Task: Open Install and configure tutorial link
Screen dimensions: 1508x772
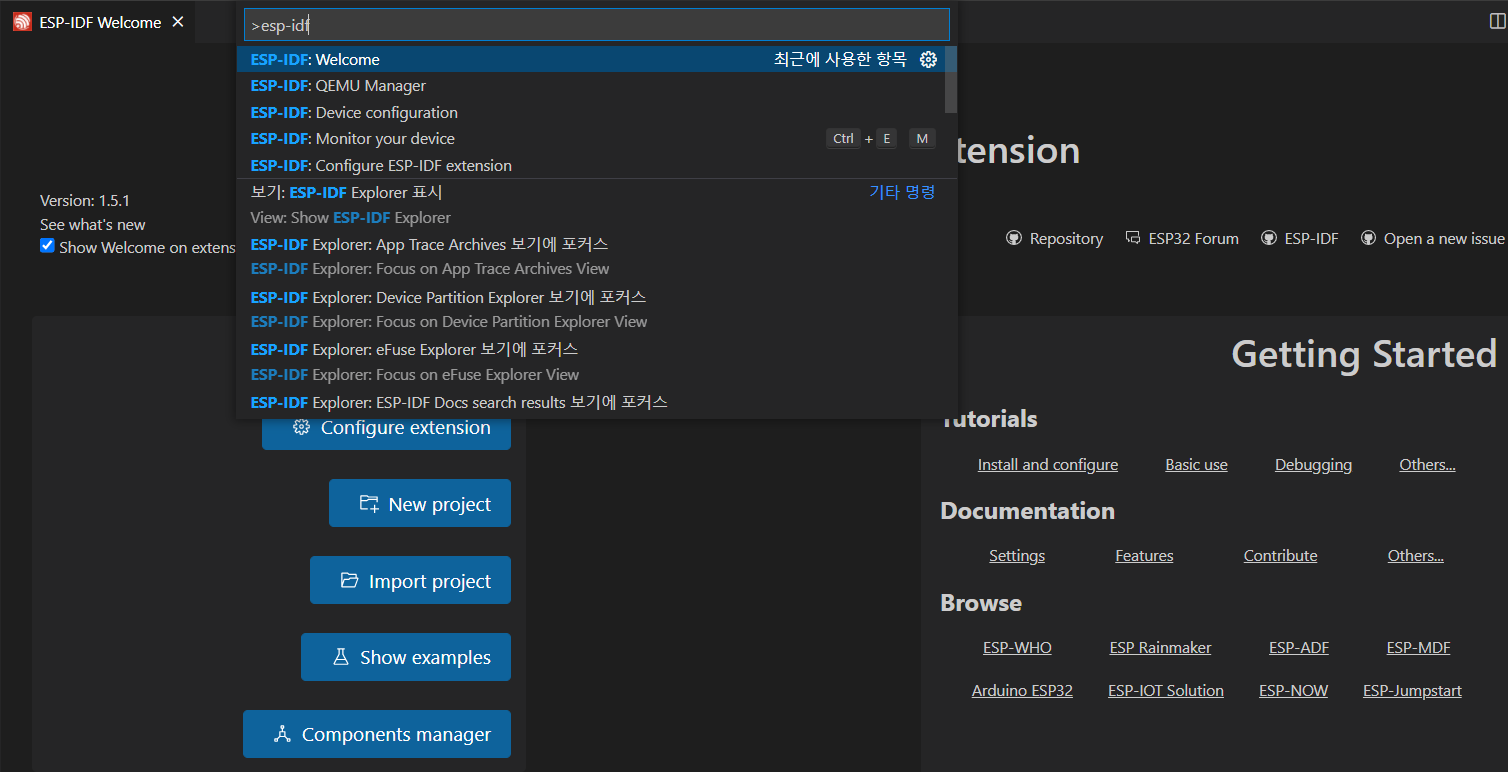Action: [1048, 465]
